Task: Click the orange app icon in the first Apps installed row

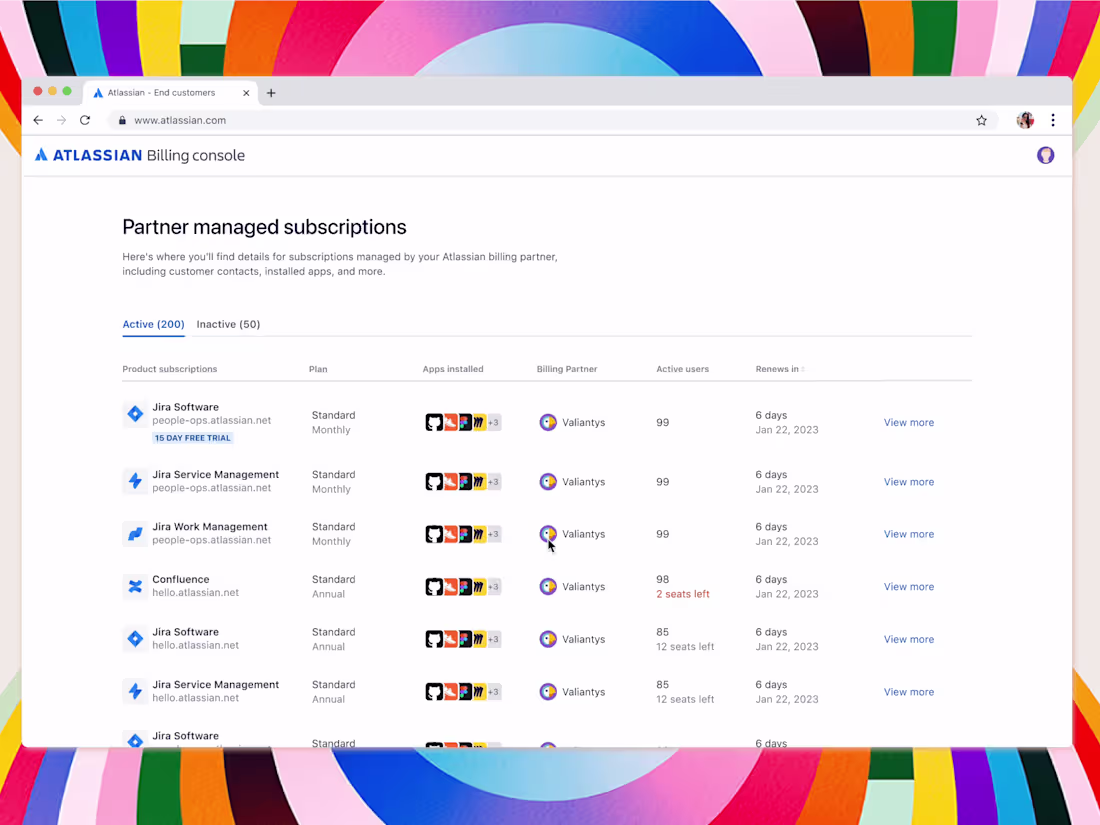Action: coord(449,422)
